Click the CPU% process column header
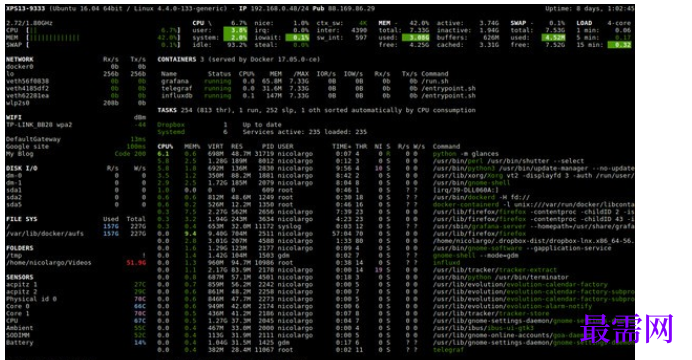692x360 pixels. point(165,146)
